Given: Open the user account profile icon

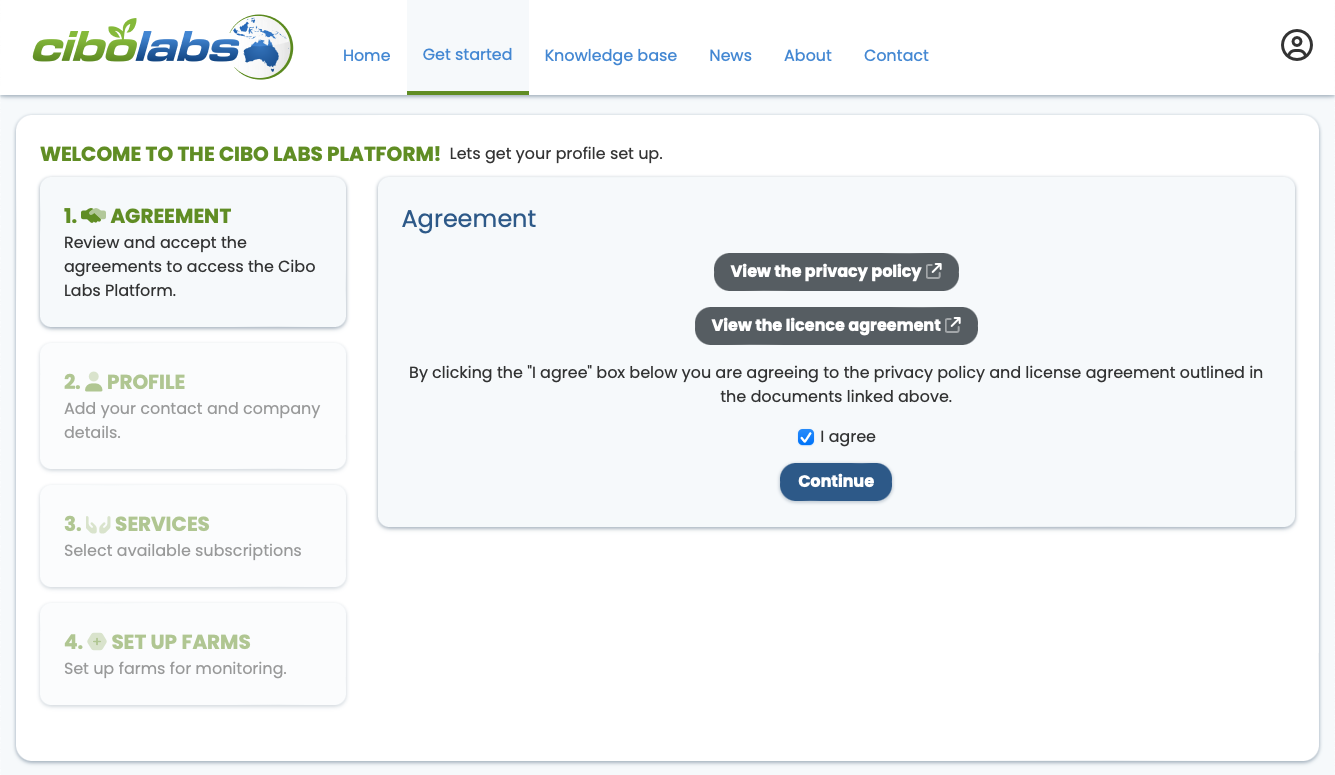Looking at the screenshot, I should click(1296, 45).
